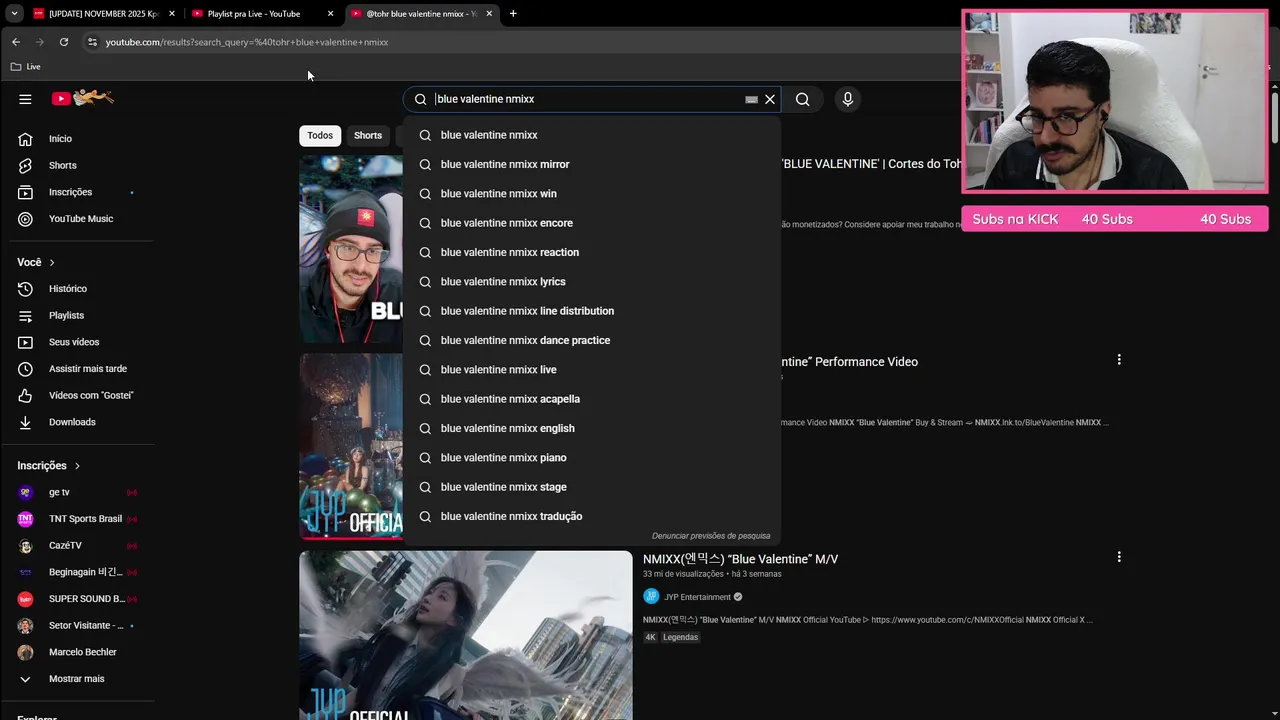Choose suggestion blue valentine nmixx acapella
Image resolution: width=1280 pixels, height=720 pixels.
tap(592, 399)
